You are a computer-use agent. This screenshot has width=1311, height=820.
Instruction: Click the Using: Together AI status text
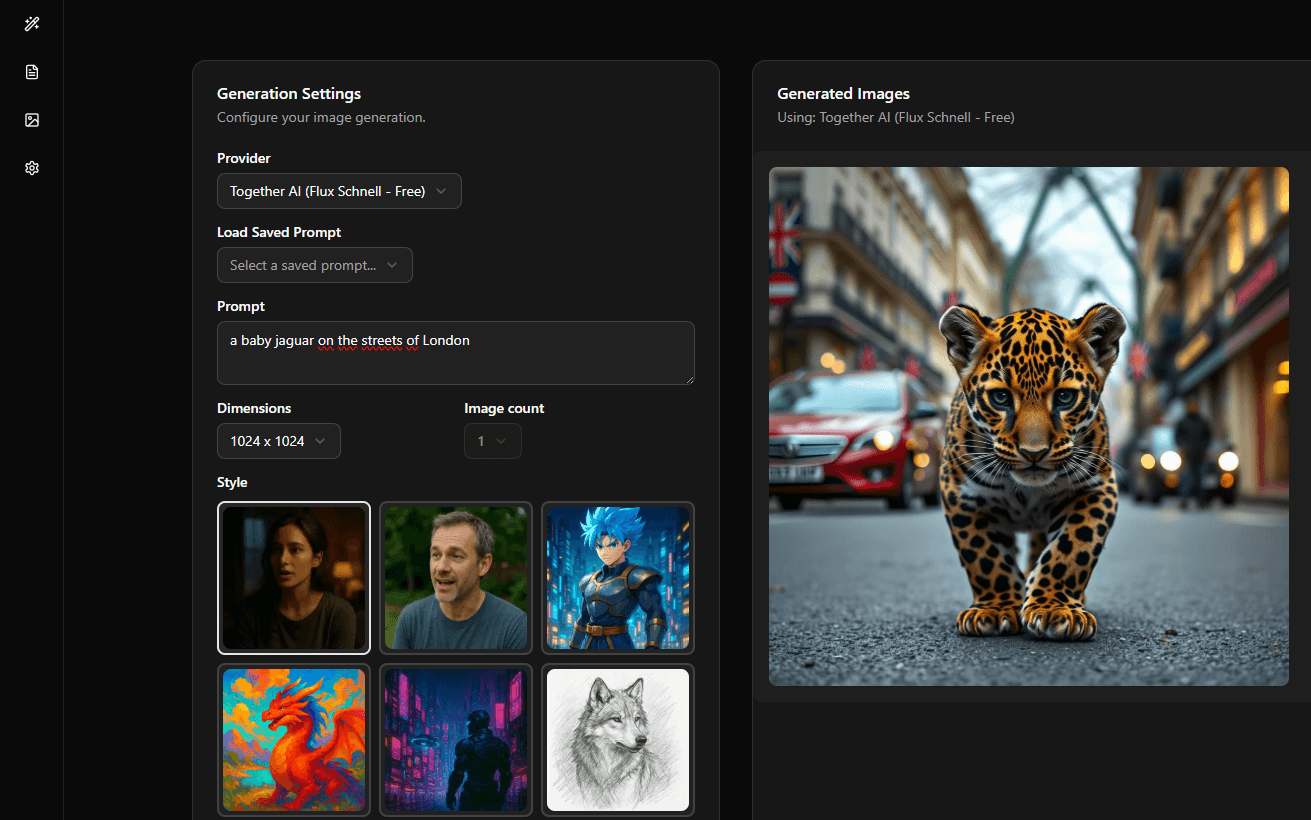coord(895,117)
